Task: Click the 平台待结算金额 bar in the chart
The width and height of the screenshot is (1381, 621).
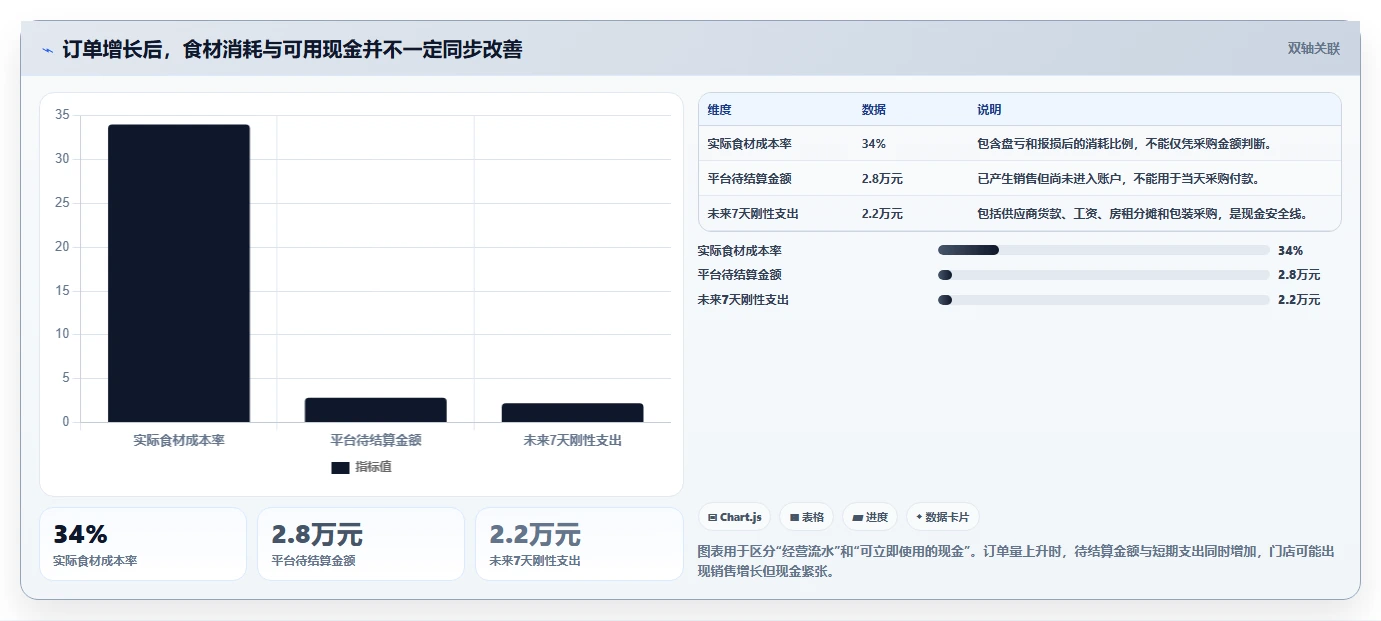Action: click(376, 410)
